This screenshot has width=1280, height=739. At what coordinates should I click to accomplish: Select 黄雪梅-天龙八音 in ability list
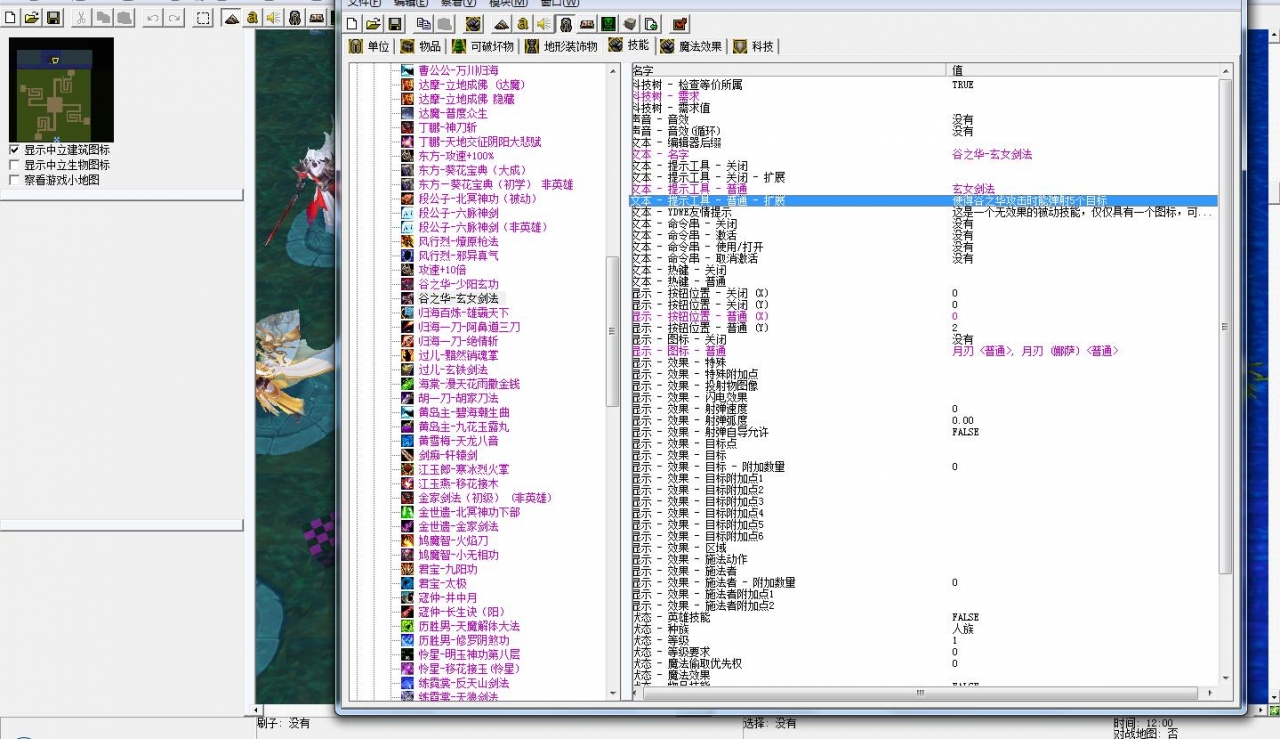click(x=458, y=440)
